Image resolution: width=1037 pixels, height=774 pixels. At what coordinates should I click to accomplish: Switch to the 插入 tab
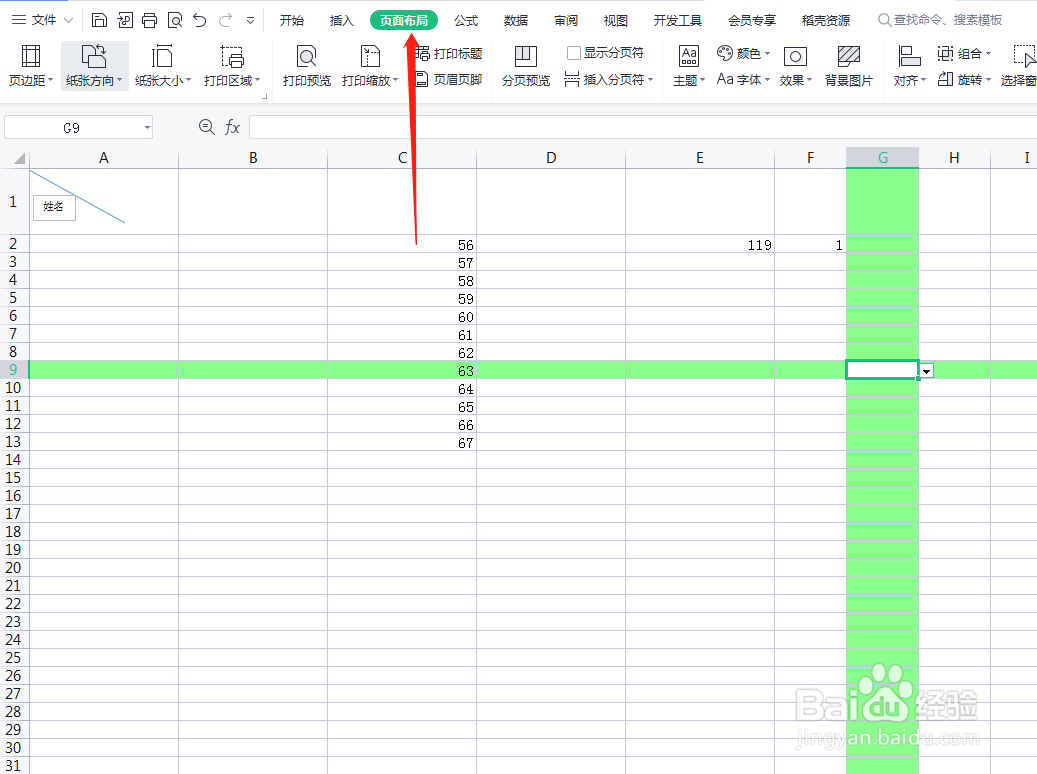341,21
